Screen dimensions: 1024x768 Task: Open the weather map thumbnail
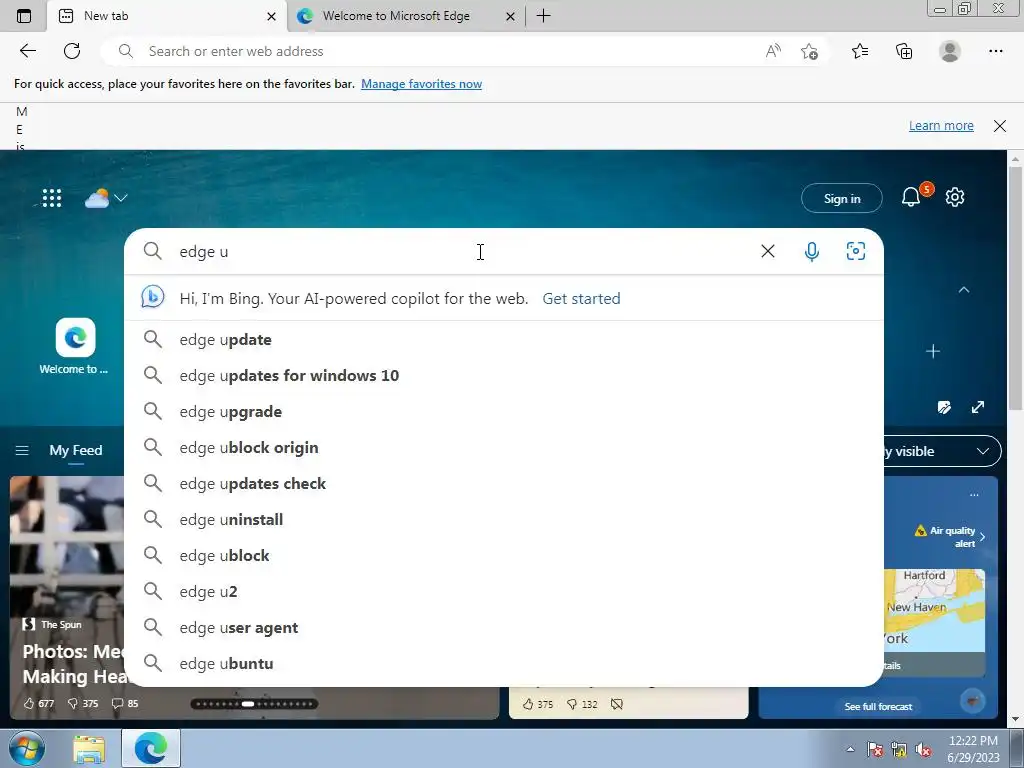point(934,611)
